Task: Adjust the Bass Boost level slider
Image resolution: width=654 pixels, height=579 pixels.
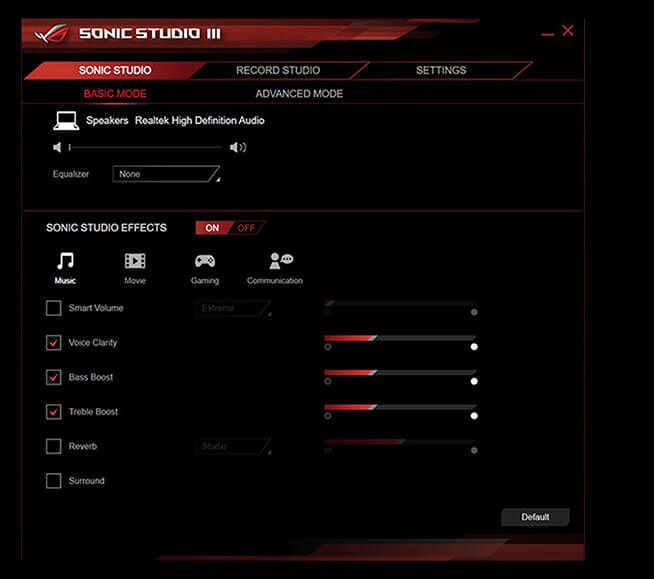Action: click(x=400, y=373)
